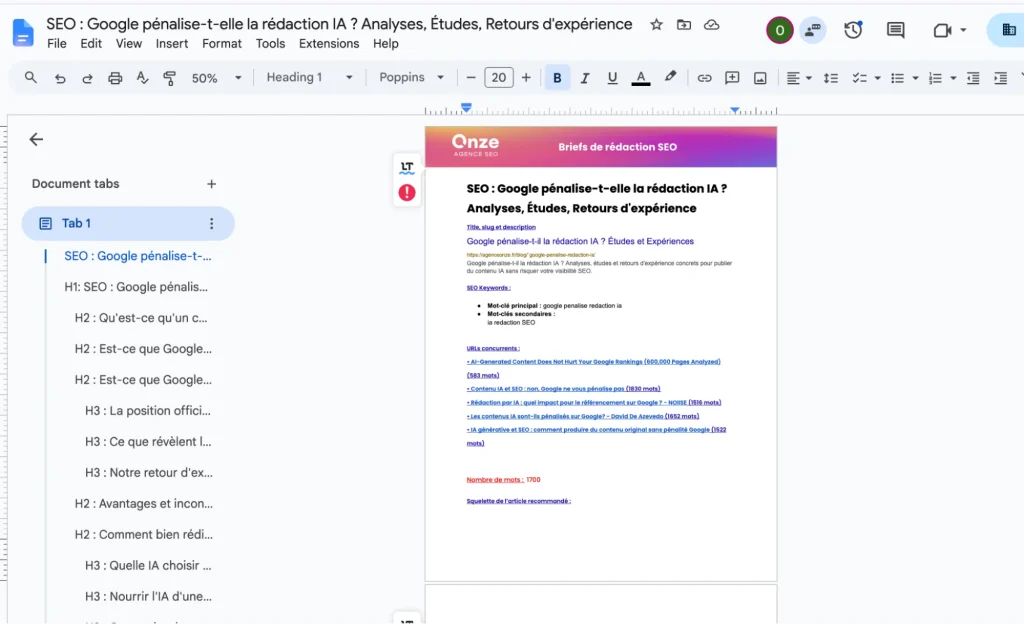The image size is (1024, 624).
Task: Apply bulleted list
Action: tap(898, 78)
